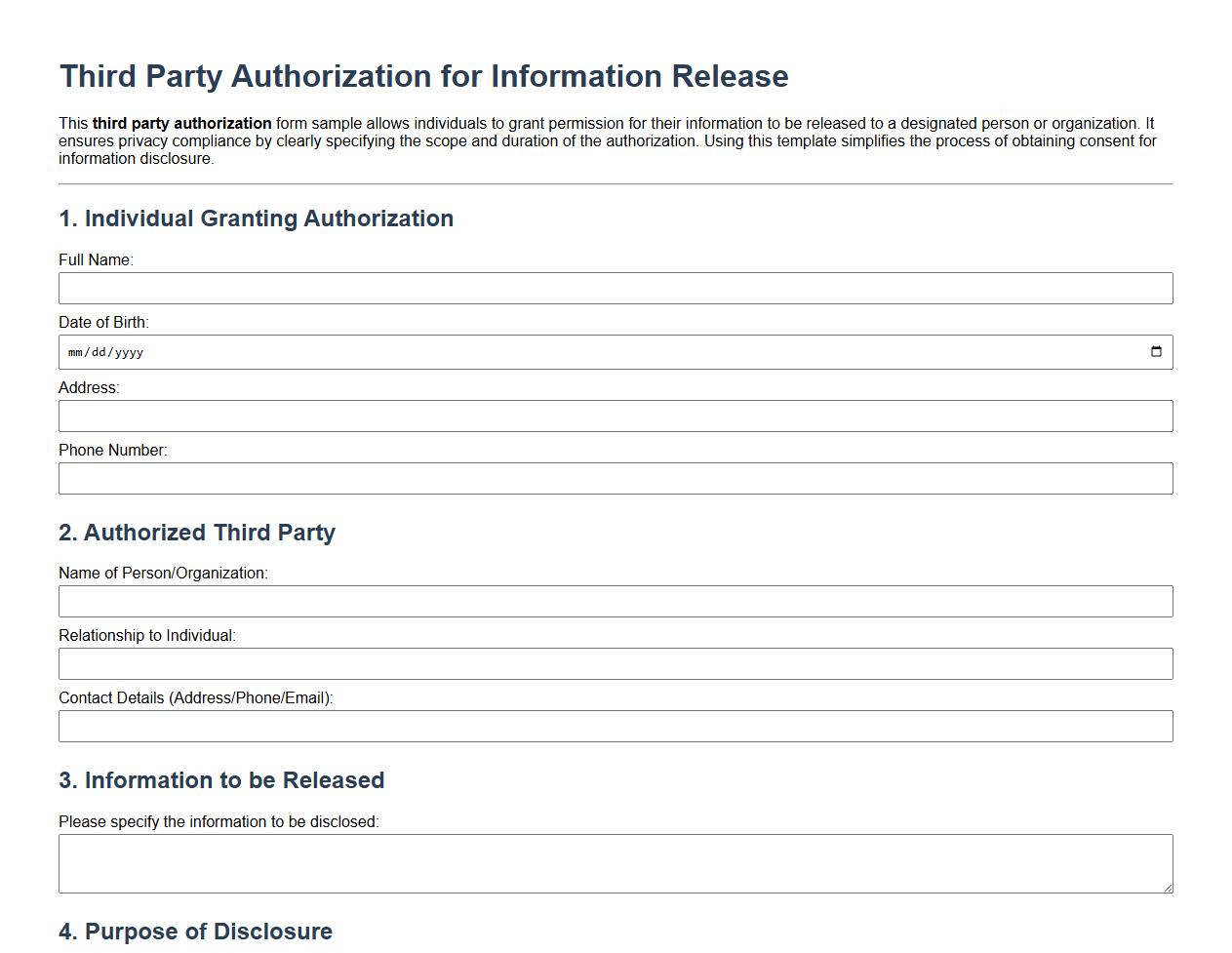Screen dimensions: 1232x953
Task: Click the bold third party authorization text
Action: pyautogui.click(x=181, y=123)
